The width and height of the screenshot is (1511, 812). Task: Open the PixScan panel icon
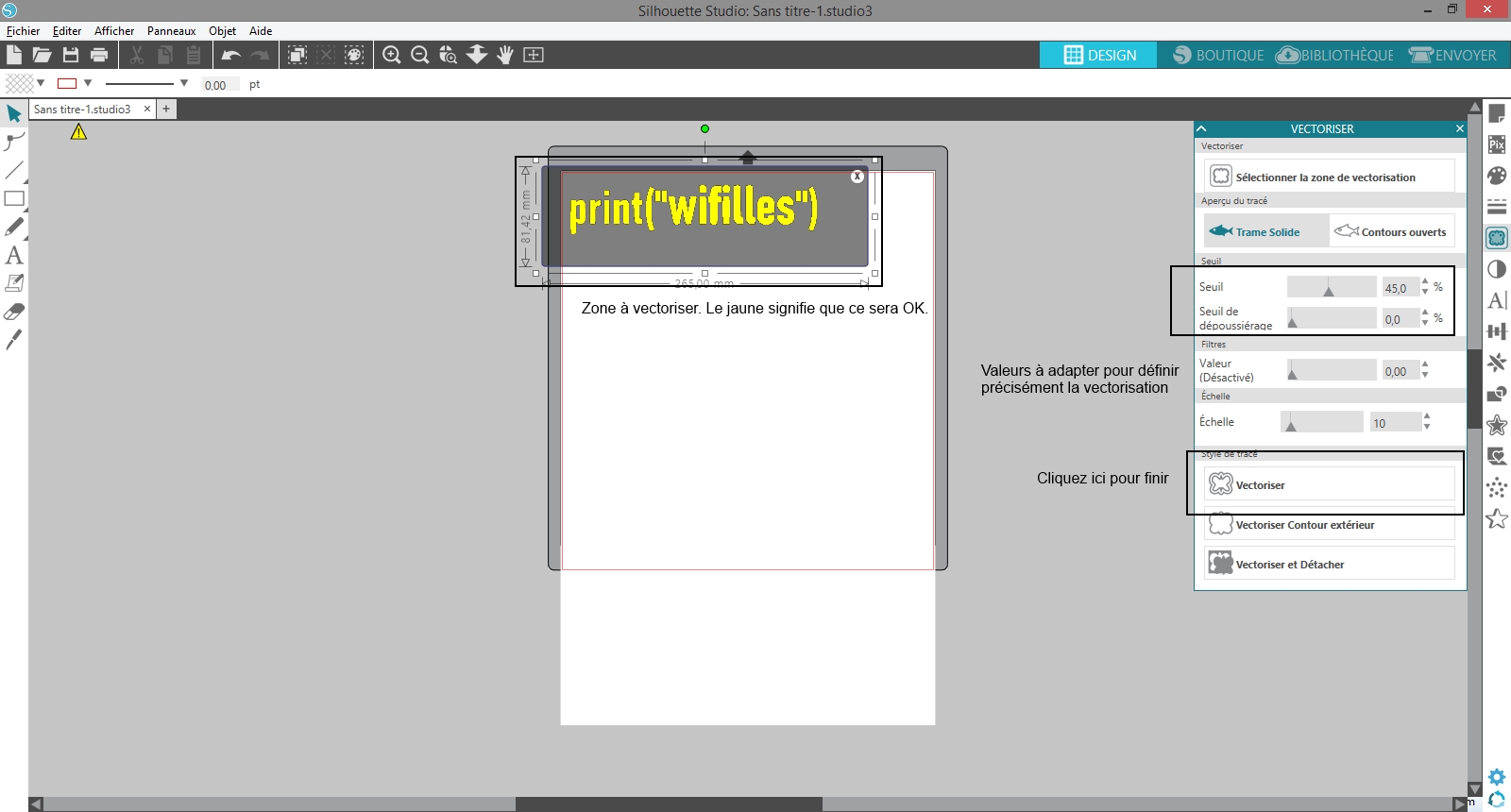click(x=1497, y=144)
